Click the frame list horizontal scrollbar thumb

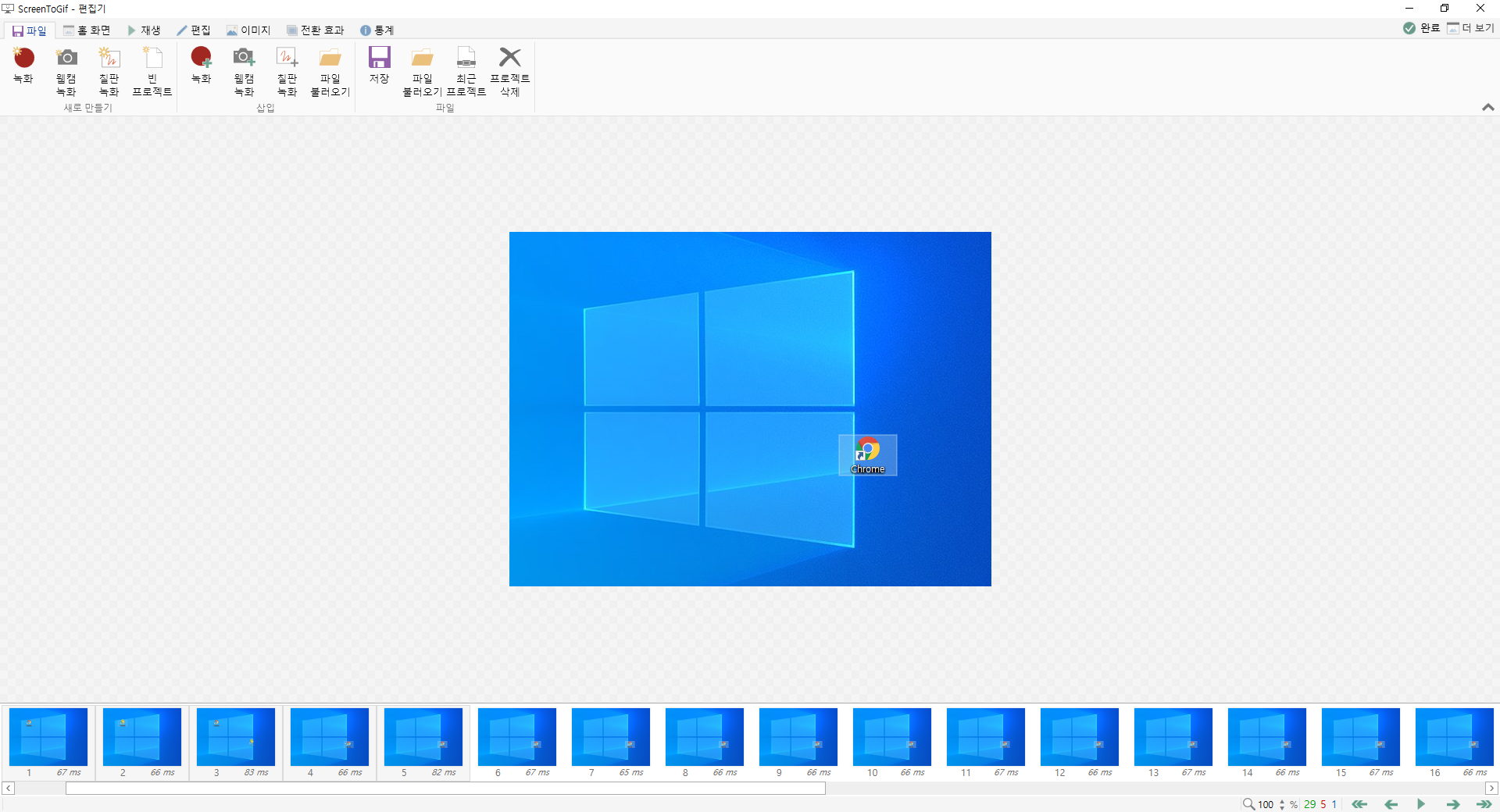445,789
